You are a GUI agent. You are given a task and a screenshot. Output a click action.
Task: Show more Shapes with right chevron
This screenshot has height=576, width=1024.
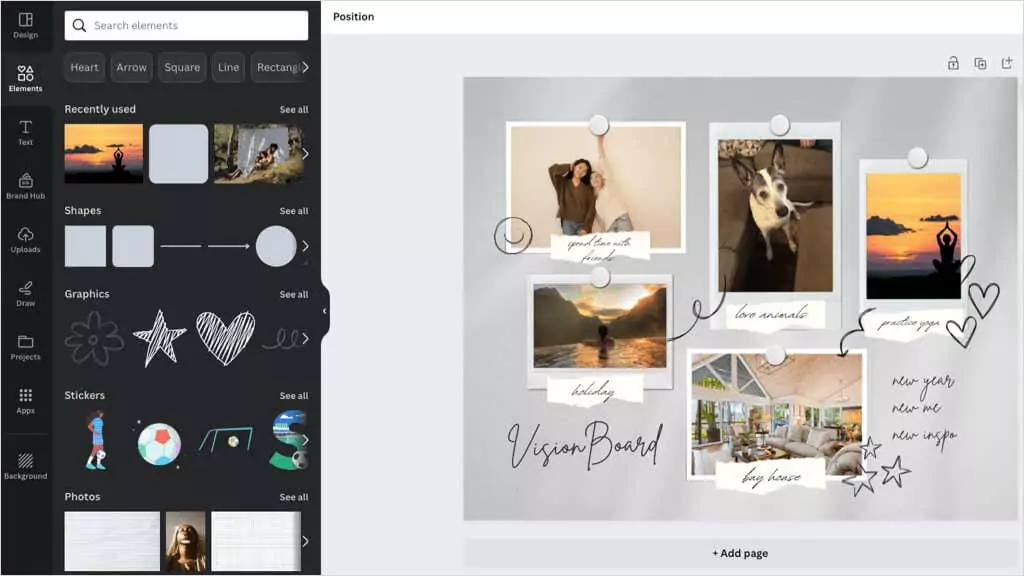coord(305,246)
